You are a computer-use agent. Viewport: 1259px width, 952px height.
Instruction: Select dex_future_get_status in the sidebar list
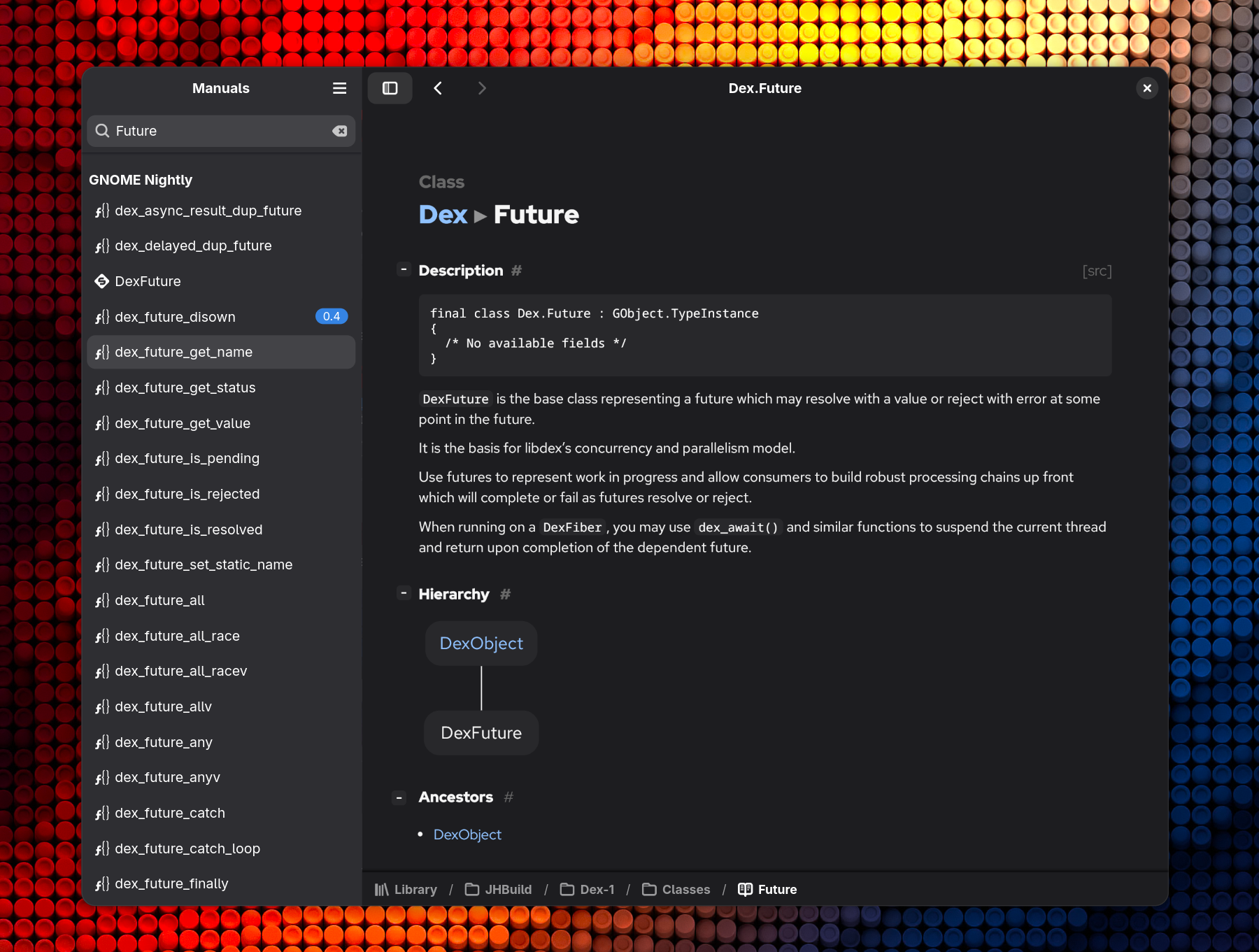pyautogui.click(x=185, y=388)
